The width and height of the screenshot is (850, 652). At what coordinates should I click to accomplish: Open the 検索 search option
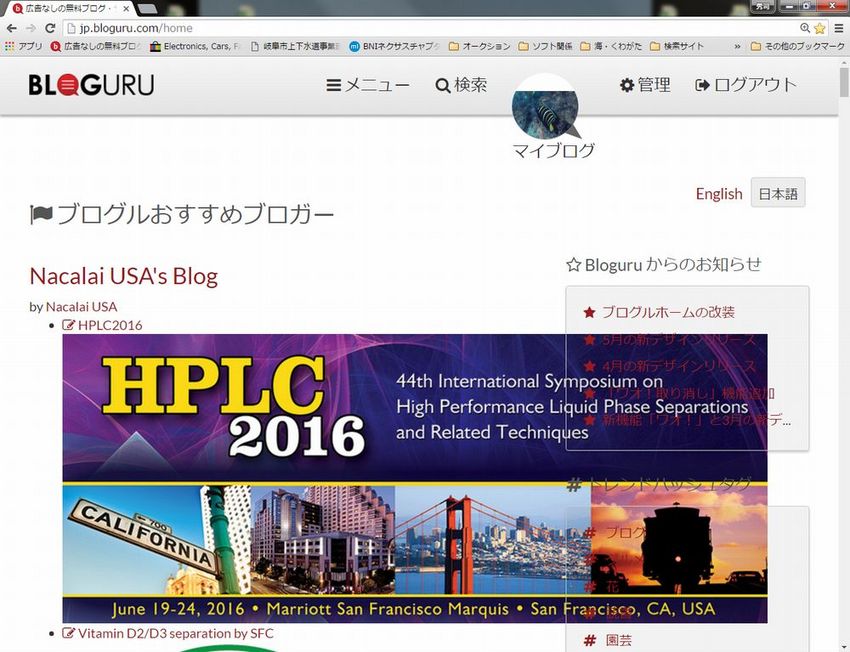[461, 85]
